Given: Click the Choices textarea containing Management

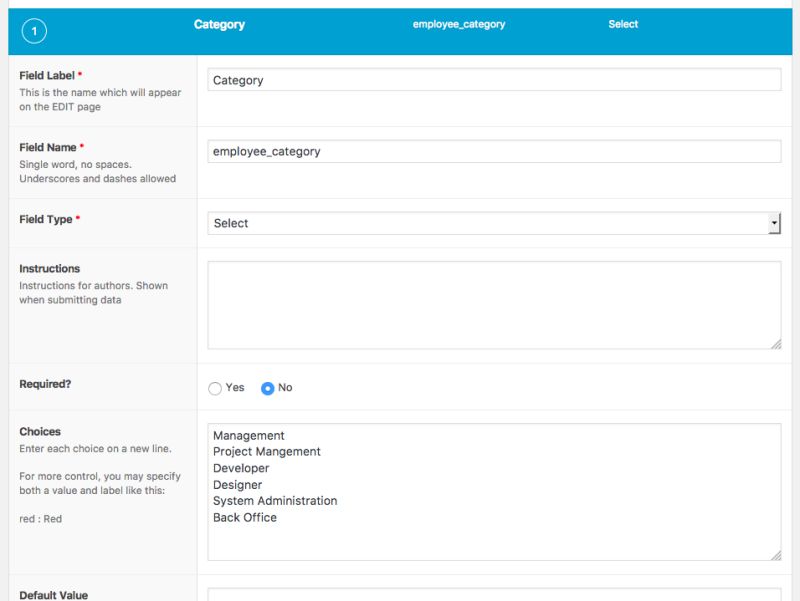Looking at the screenshot, I should pos(494,490).
